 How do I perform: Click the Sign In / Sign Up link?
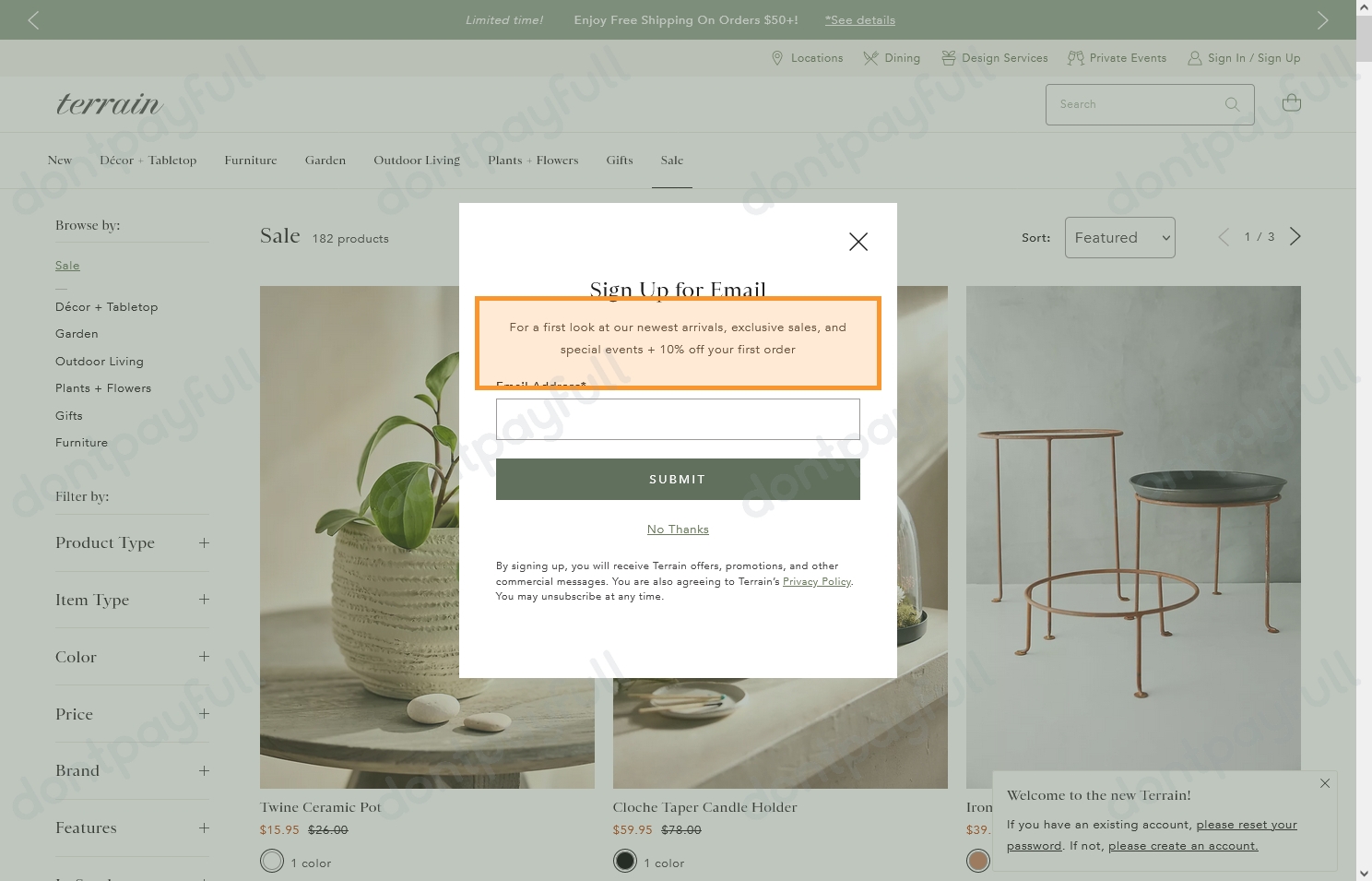tap(1244, 58)
